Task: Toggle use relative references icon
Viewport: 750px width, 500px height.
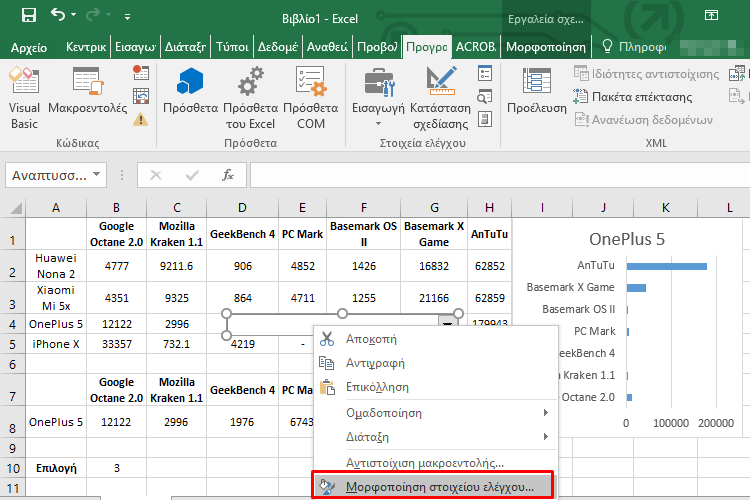Action: click(x=141, y=96)
